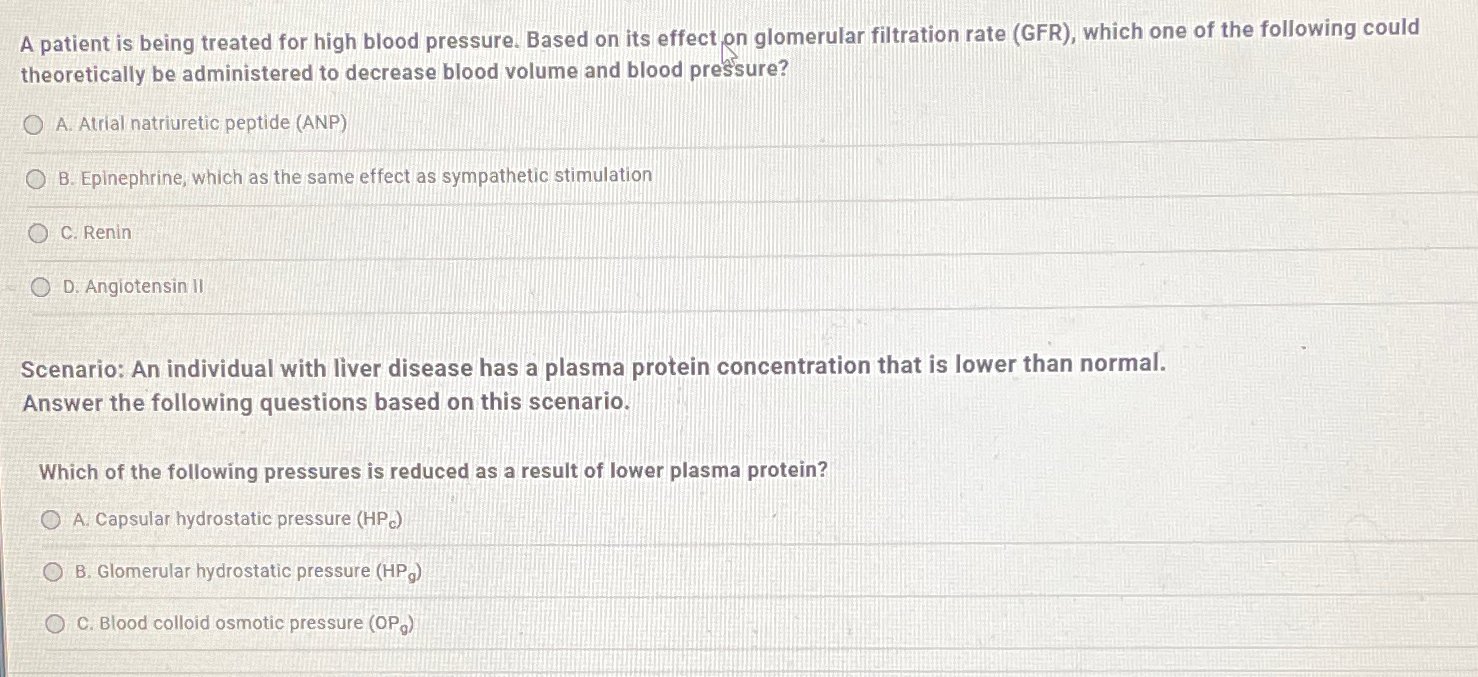Click the 'D. Angiotensin II' answer label

(x=133, y=287)
